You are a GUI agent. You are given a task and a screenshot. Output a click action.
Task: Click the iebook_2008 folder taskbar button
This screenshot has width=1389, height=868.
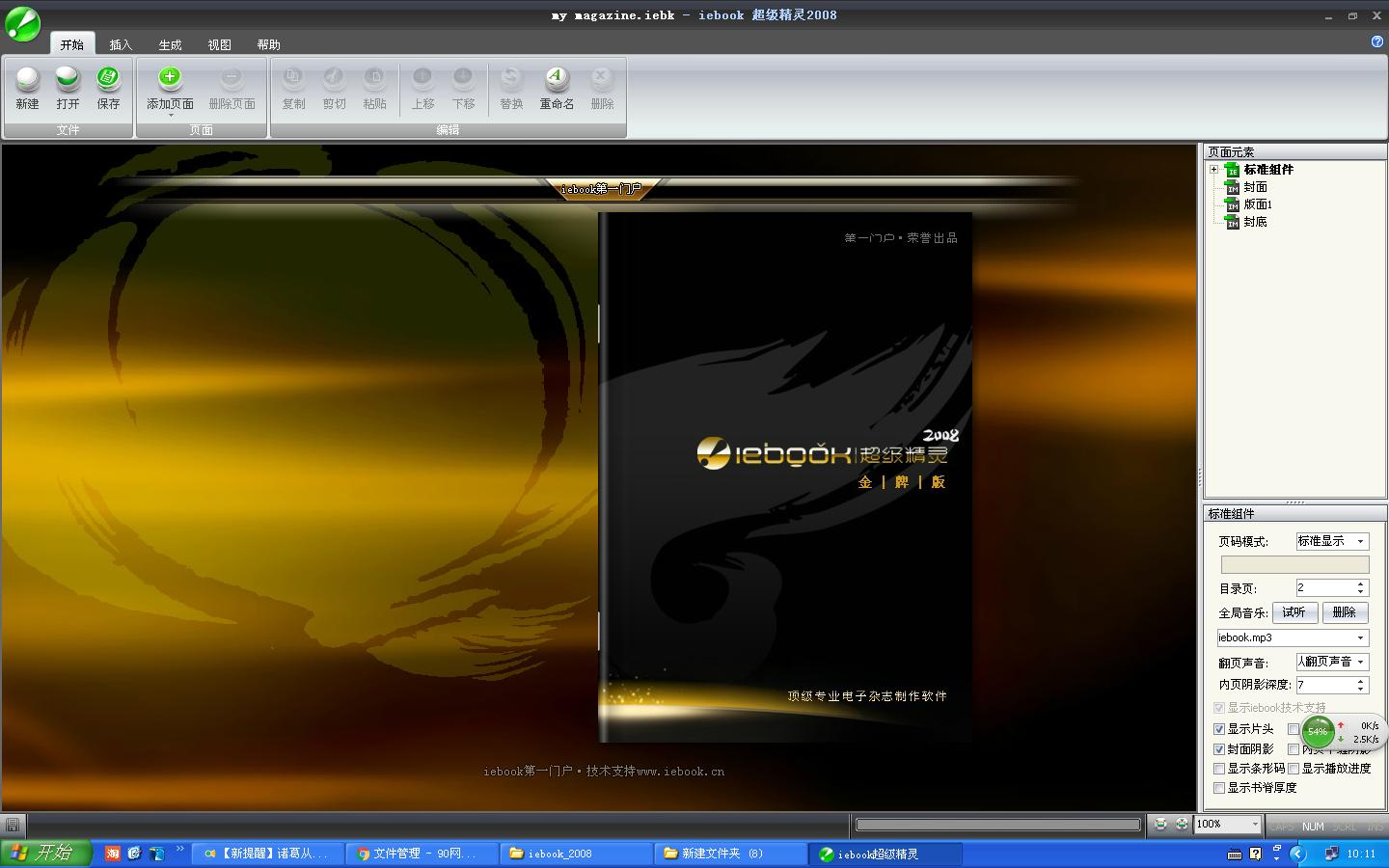(577, 854)
